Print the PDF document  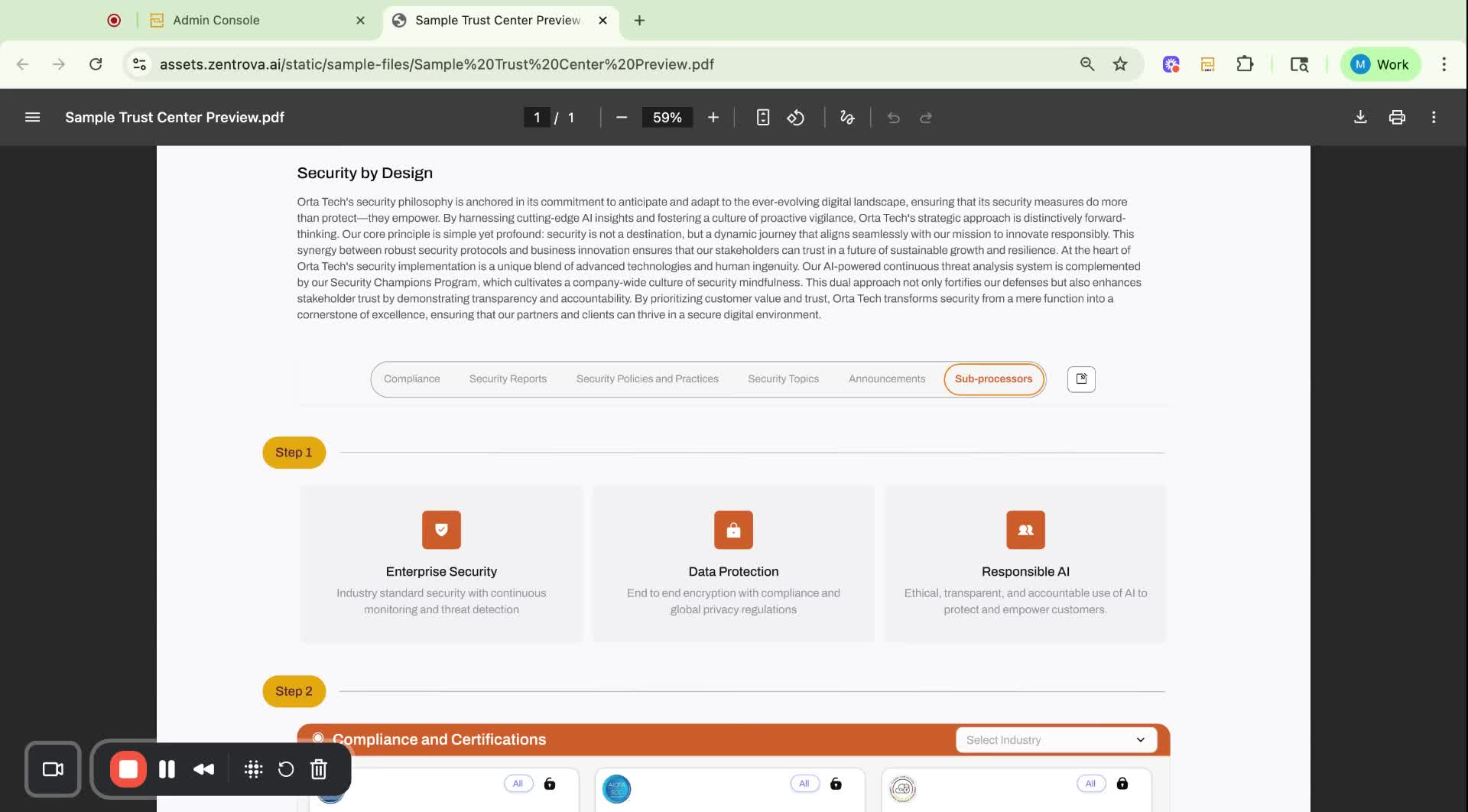pos(1397,117)
